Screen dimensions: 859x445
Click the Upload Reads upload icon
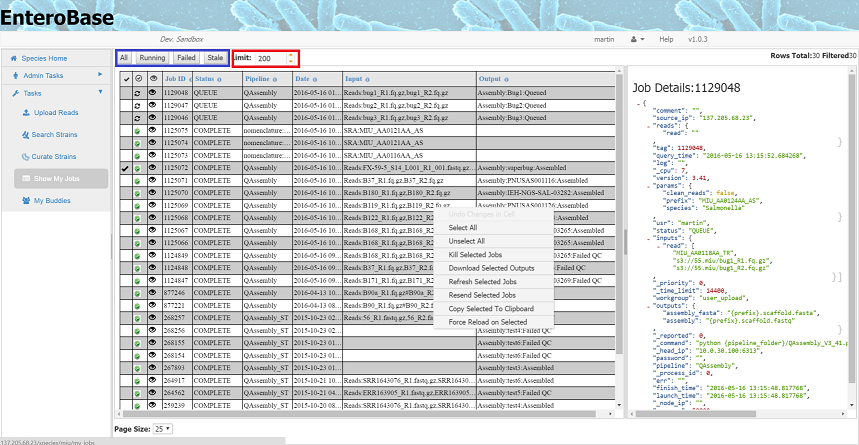[26, 112]
